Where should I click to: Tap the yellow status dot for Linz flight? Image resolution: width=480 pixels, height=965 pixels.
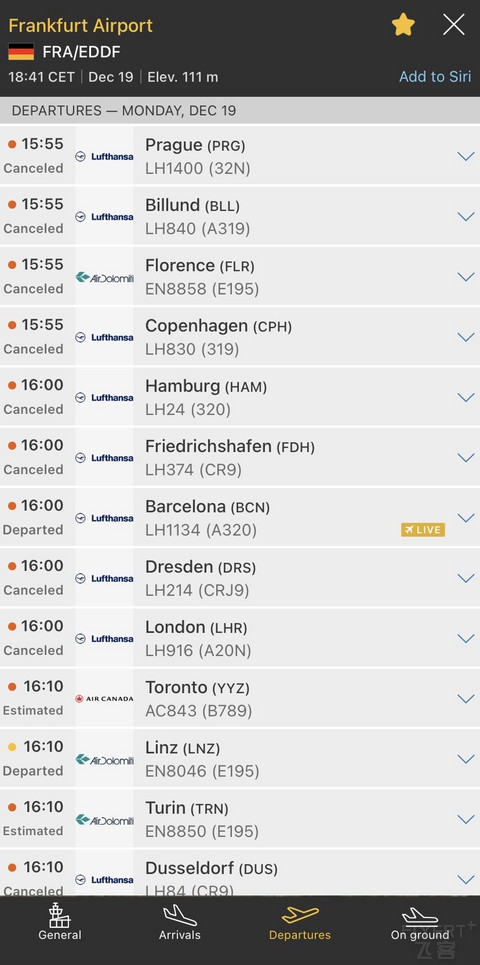pyautogui.click(x=12, y=747)
